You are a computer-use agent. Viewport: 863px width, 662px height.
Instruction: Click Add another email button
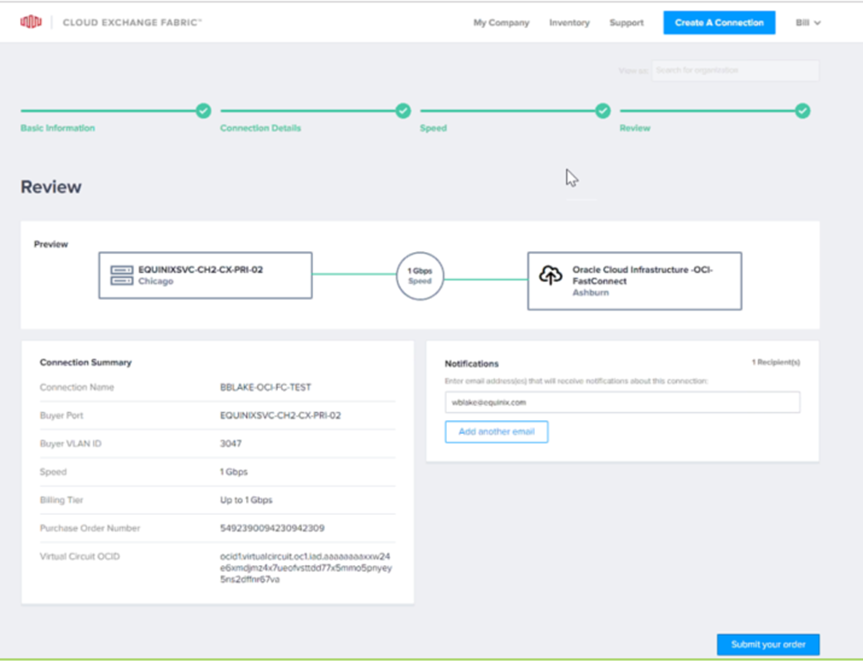point(496,431)
